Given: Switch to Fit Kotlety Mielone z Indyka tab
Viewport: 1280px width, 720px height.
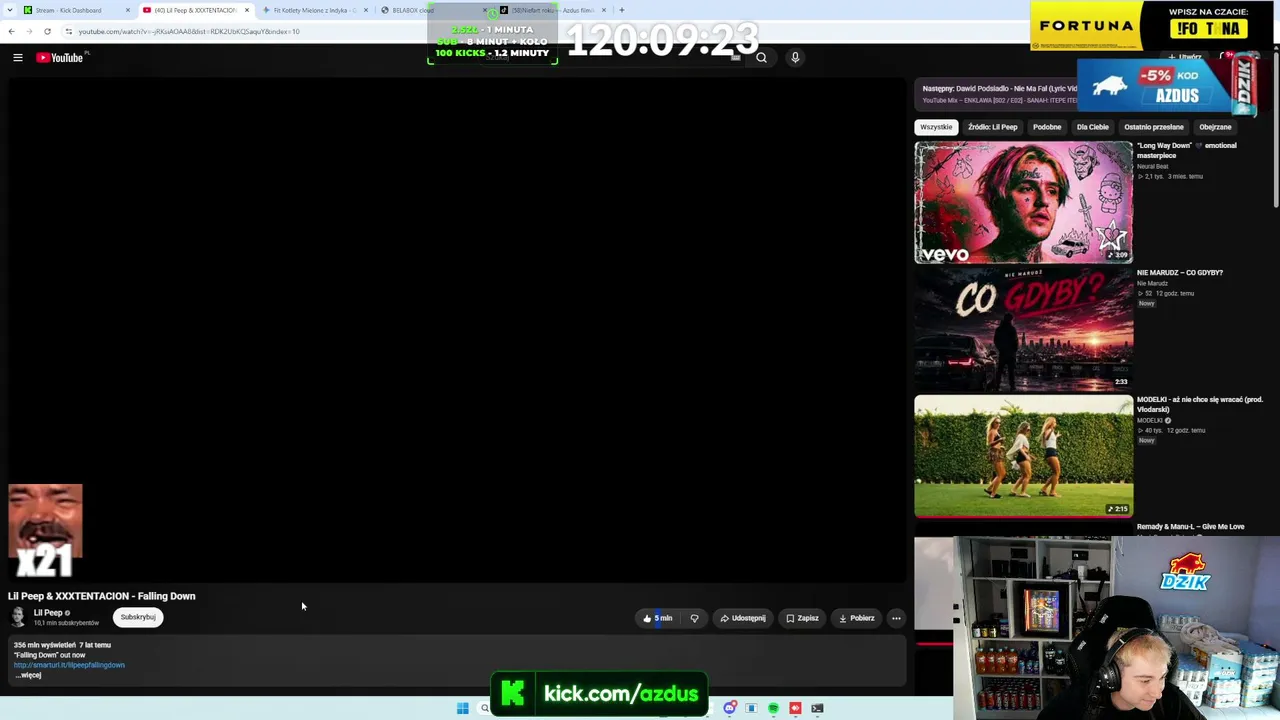Looking at the screenshot, I should pos(315,10).
